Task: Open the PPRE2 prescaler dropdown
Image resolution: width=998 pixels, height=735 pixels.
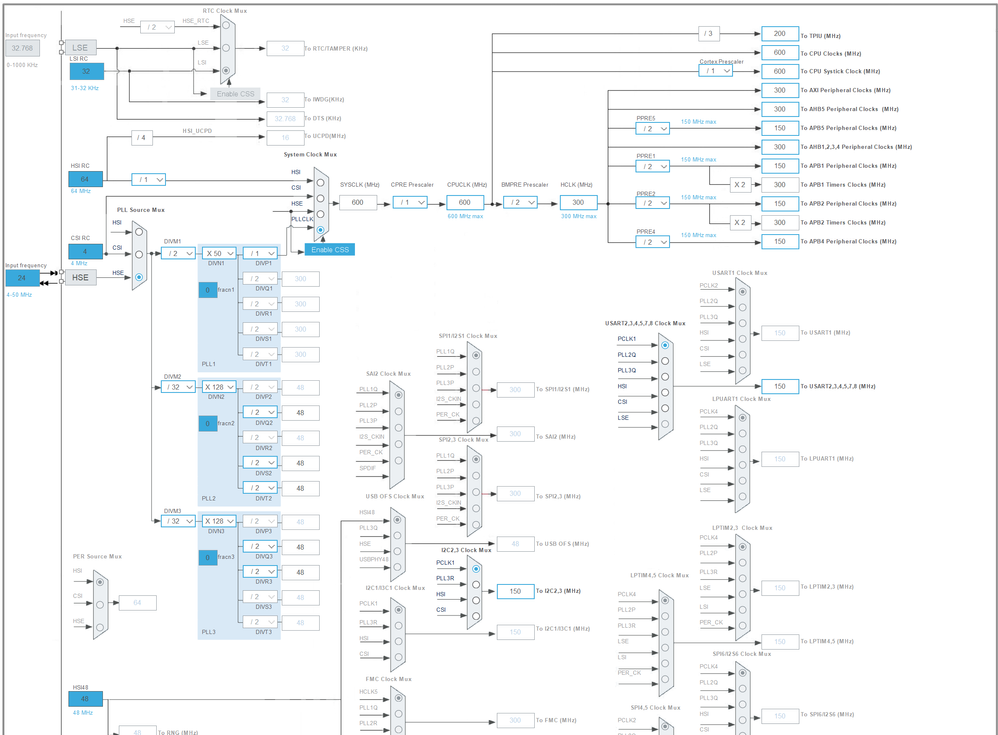Action: click(x=652, y=204)
